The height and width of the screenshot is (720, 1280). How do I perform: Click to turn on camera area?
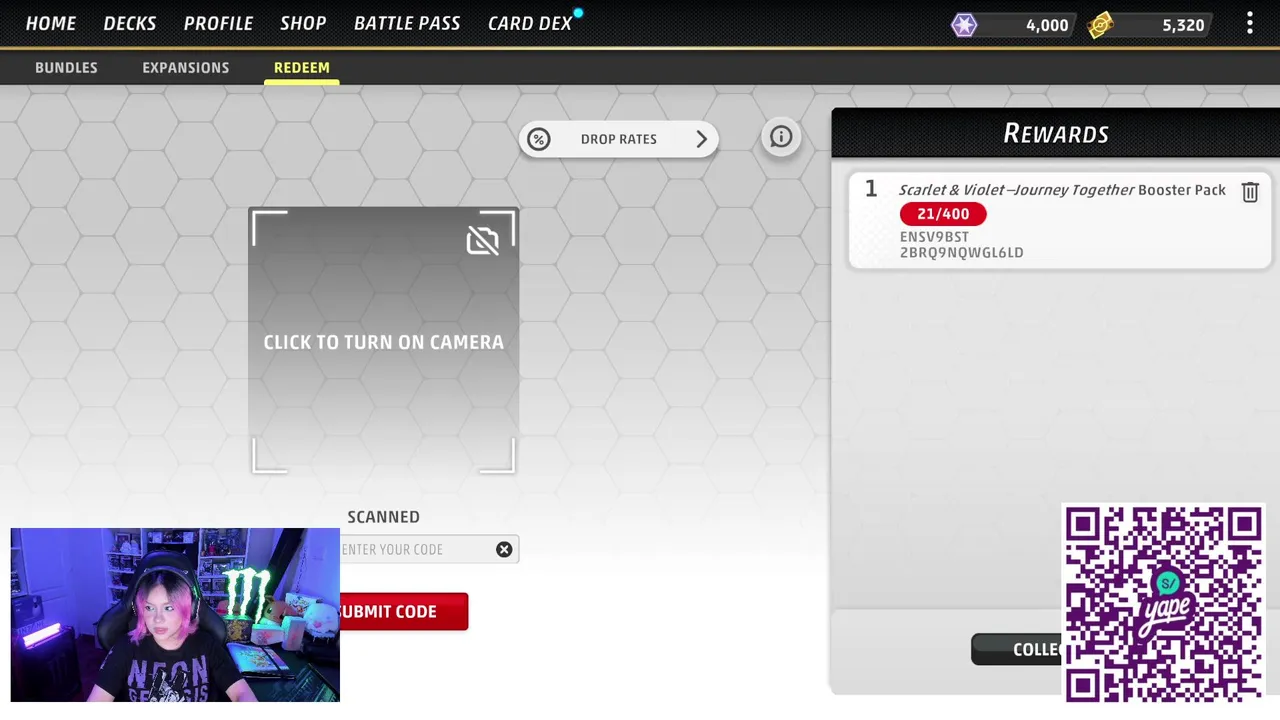pos(384,341)
